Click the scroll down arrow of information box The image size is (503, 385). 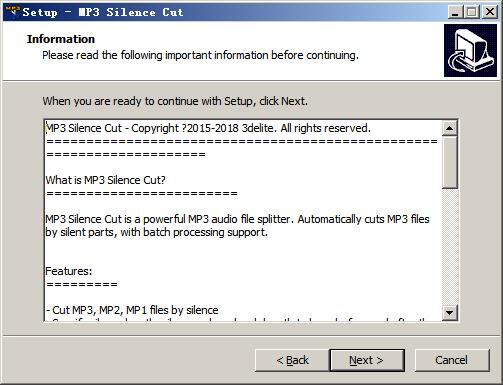click(x=449, y=313)
